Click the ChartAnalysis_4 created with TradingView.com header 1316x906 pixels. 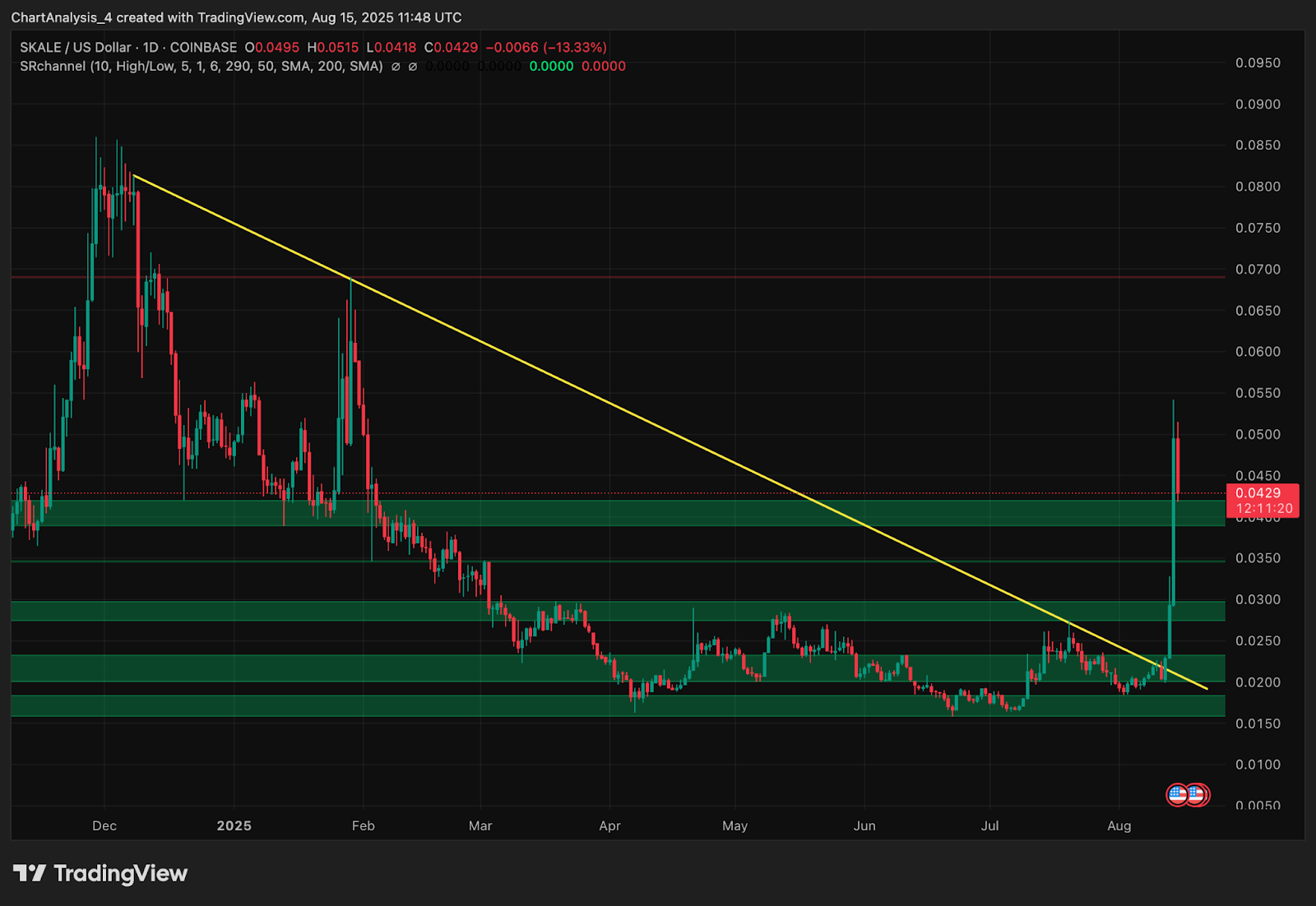pyautogui.click(x=236, y=17)
